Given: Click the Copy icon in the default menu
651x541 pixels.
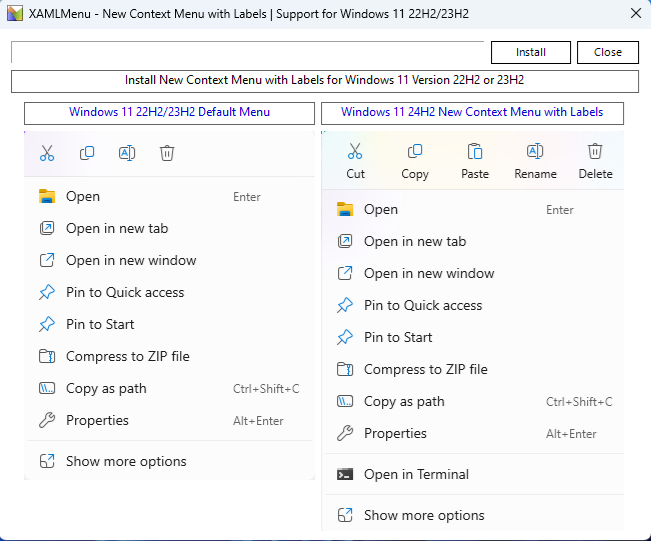Looking at the screenshot, I should point(87,153).
